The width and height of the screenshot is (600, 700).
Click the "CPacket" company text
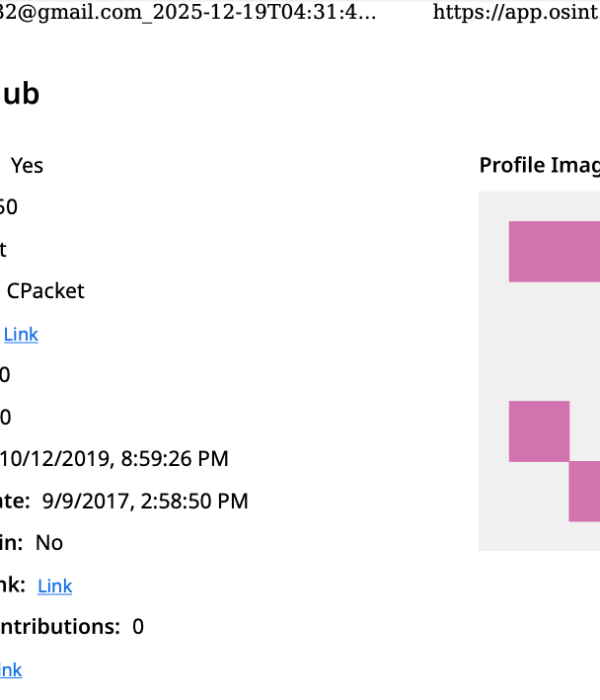[46, 291]
